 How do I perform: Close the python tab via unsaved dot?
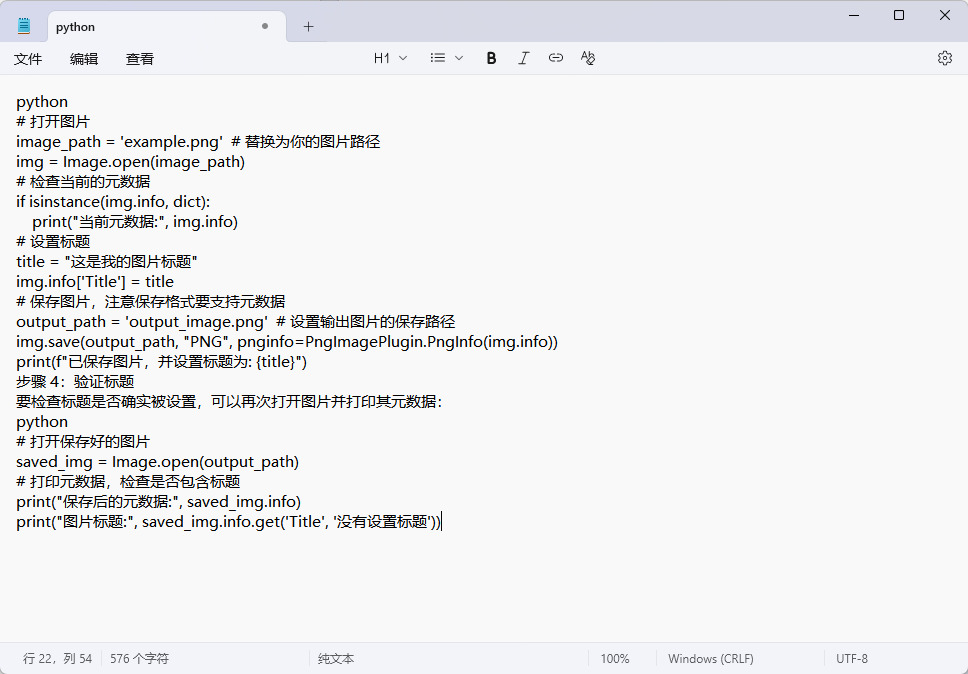coord(265,26)
